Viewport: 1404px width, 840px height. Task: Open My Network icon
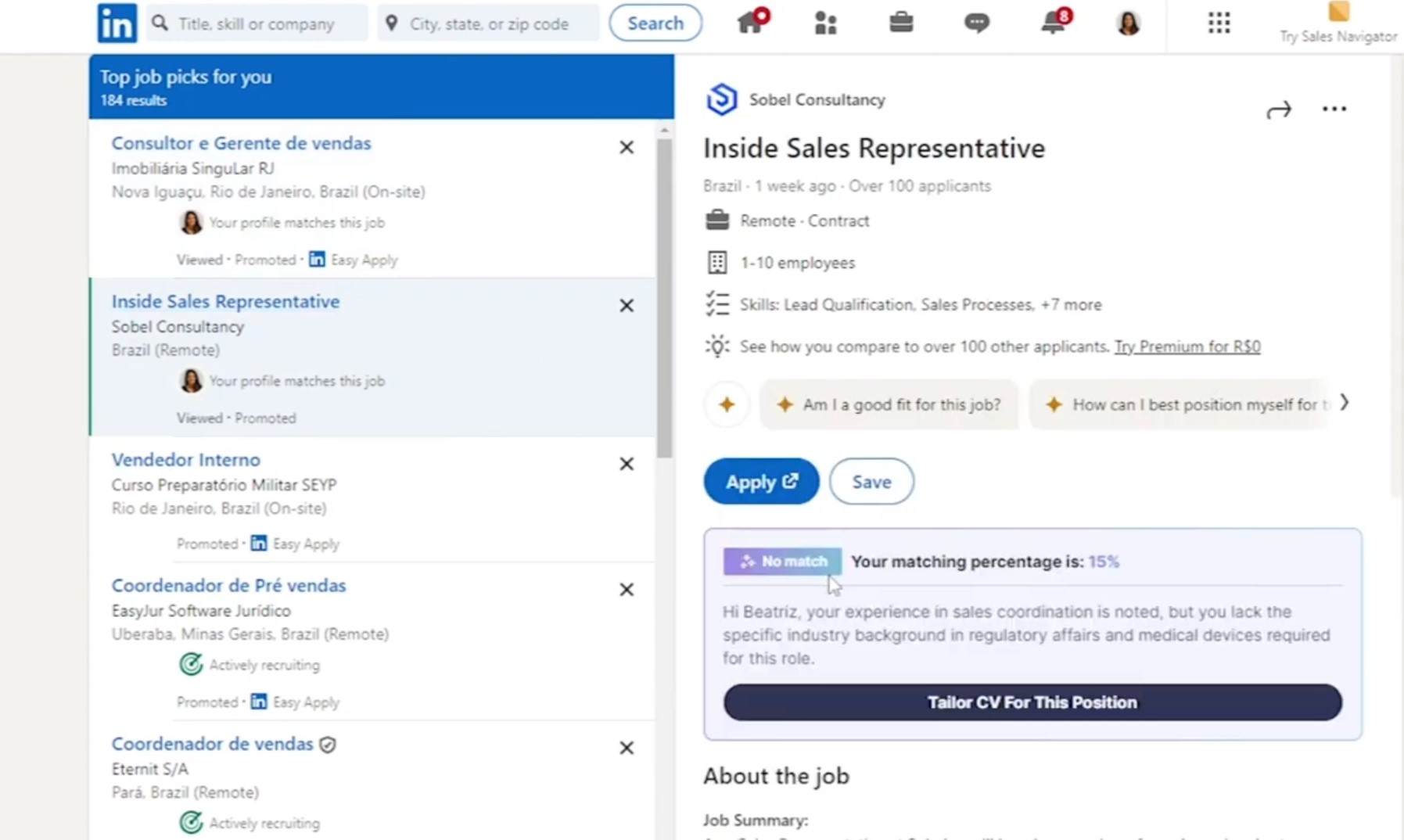click(825, 23)
